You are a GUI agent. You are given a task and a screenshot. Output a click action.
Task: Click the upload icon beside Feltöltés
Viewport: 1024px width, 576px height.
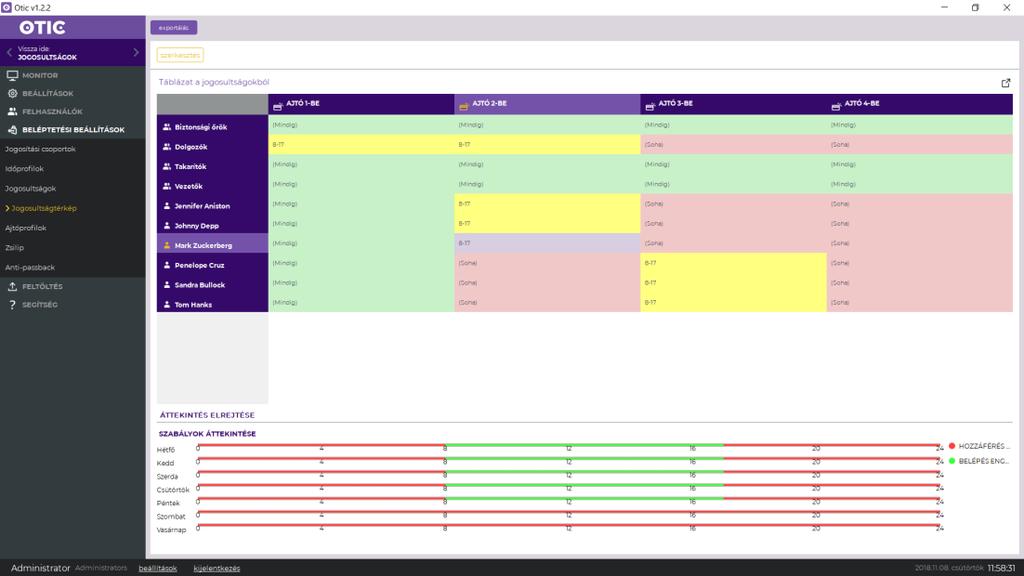tap(12, 287)
